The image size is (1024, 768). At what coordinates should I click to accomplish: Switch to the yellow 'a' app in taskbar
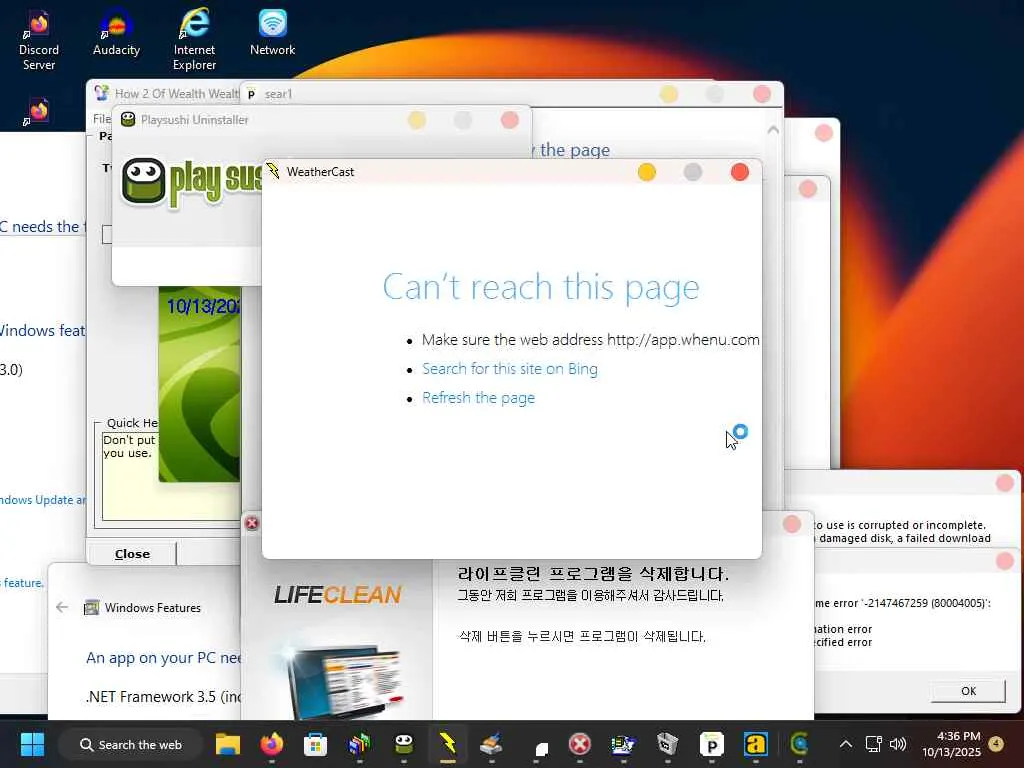click(755, 744)
